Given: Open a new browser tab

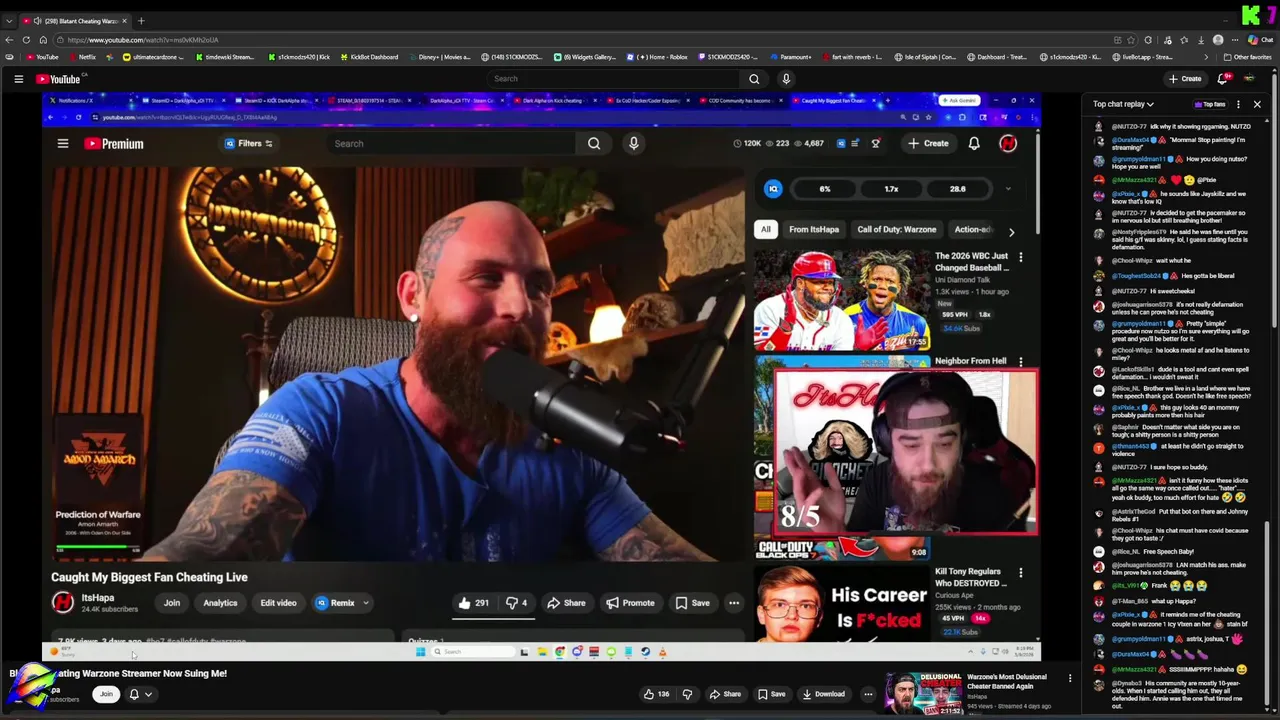Looking at the screenshot, I should pos(141,21).
